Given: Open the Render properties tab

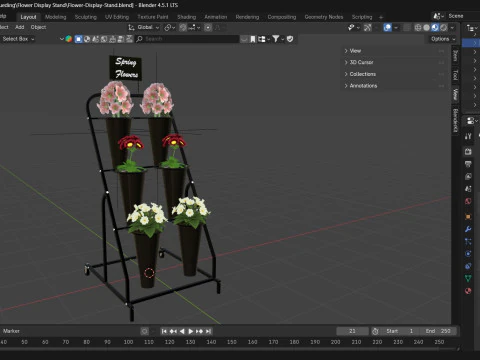Looking at the screenshot, I should [468, 152].
